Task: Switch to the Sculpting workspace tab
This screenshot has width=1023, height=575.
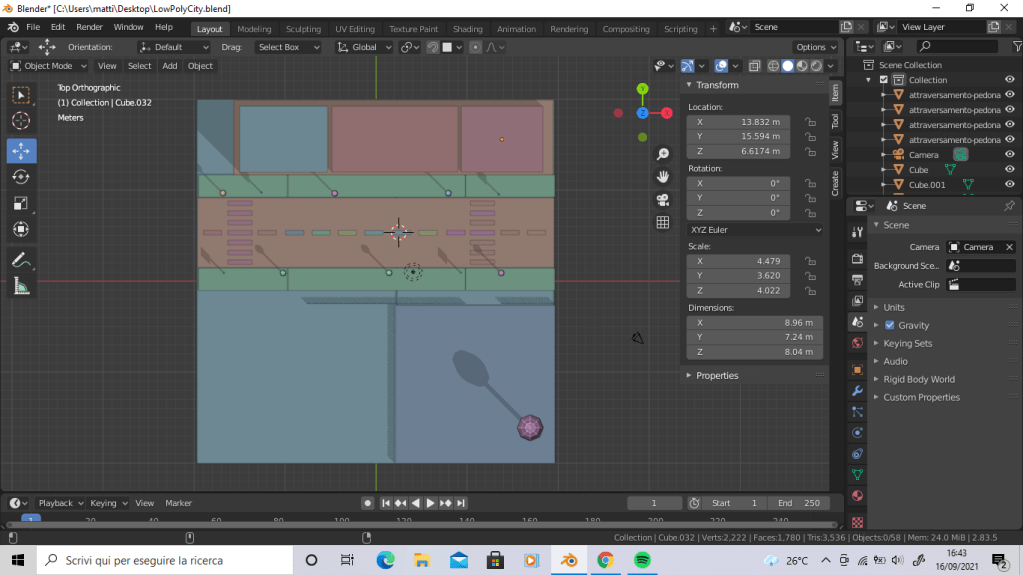Action: [x=303, y=29]
